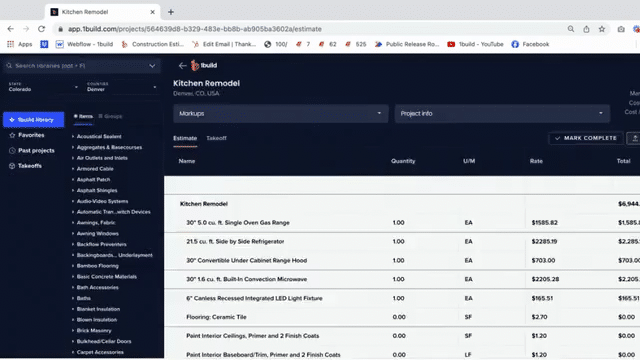
Task: Click the Side by Side Refrigerator rate $2285.19
Action: pos(544,242)
